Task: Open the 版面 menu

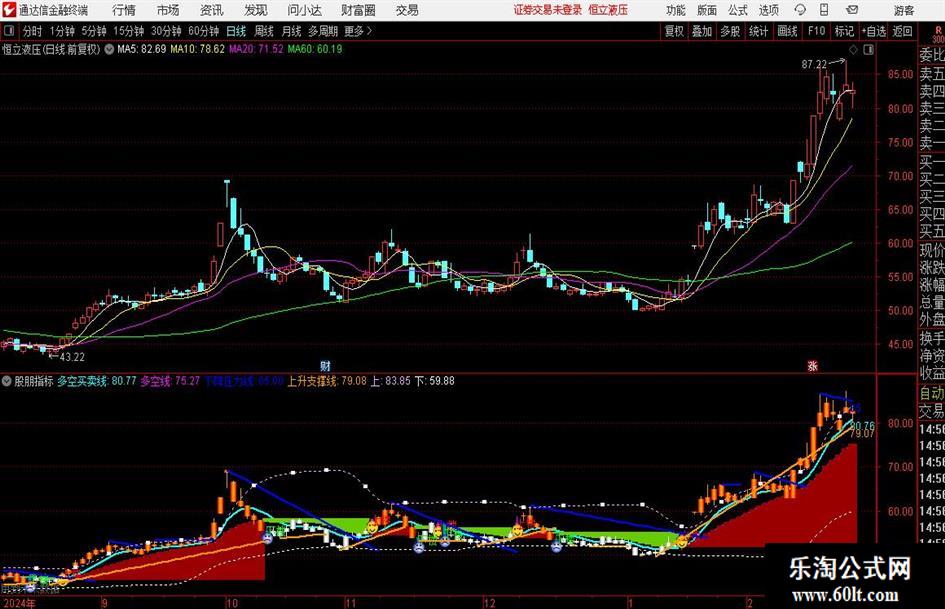Action: click(x=707, y=10)
